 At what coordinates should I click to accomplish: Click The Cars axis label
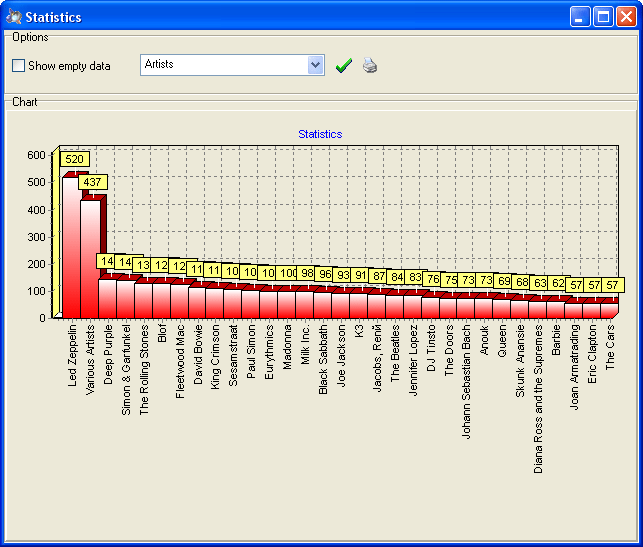click(611, 347)
